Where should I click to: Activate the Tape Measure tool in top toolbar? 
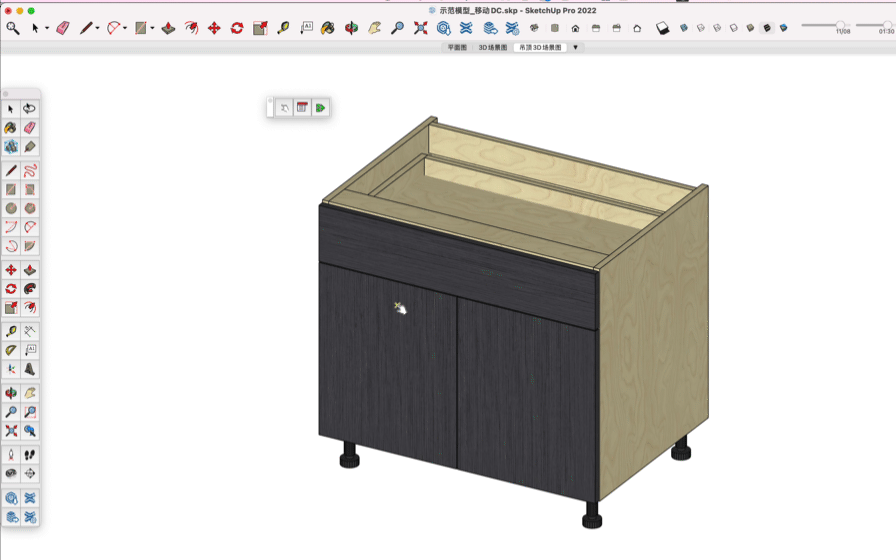click(x=283, y=28)
